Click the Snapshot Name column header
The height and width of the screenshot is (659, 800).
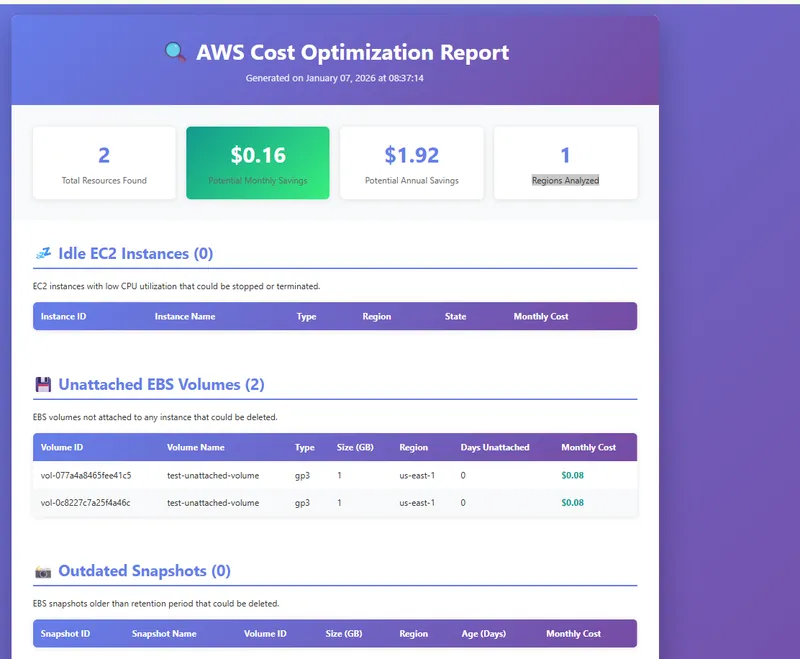[164, 633]
